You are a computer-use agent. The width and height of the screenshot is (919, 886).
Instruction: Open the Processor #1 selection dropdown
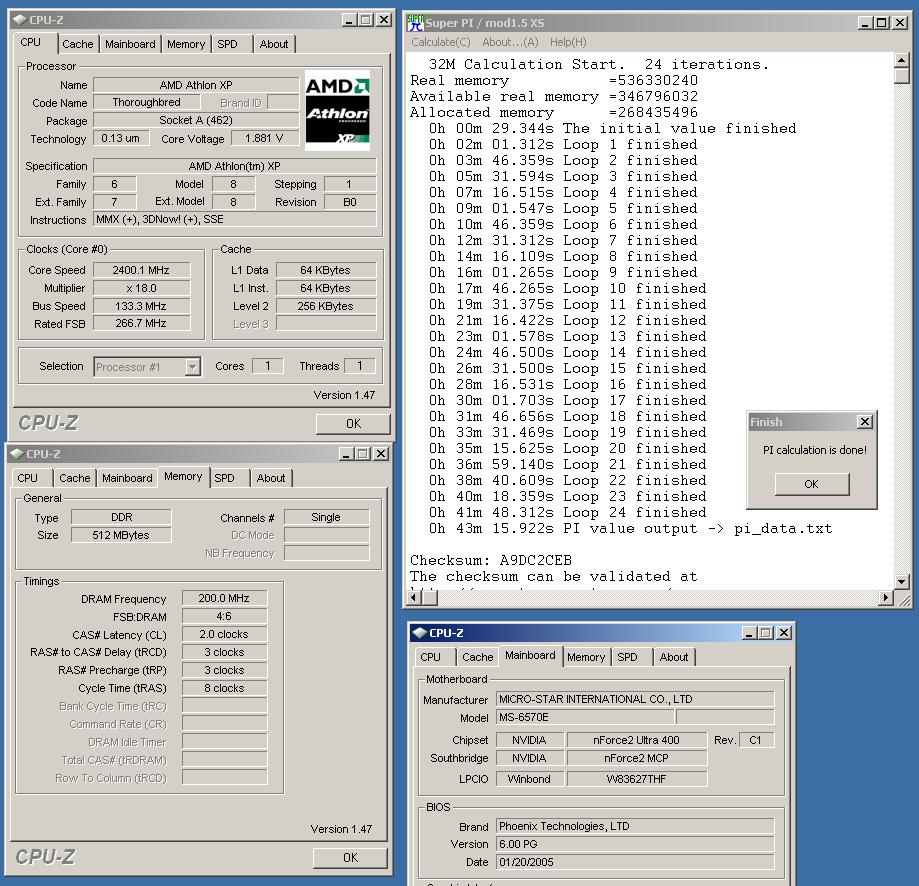point(192,367)
